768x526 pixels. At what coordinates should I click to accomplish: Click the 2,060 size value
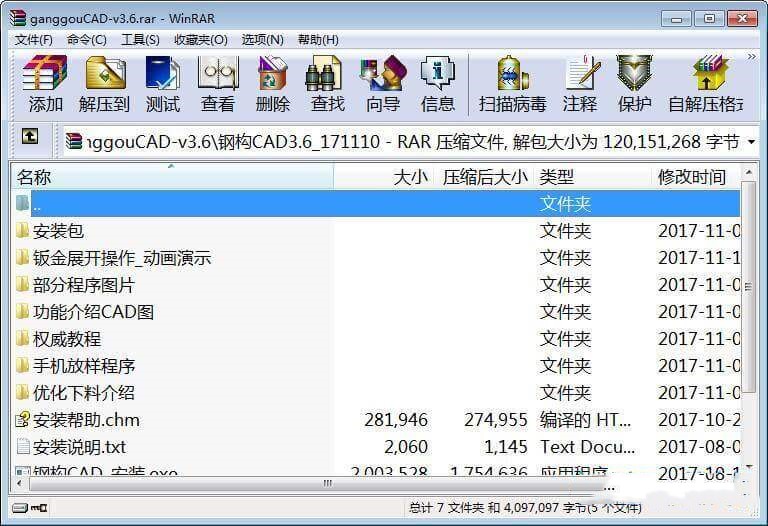click(406, 447)
